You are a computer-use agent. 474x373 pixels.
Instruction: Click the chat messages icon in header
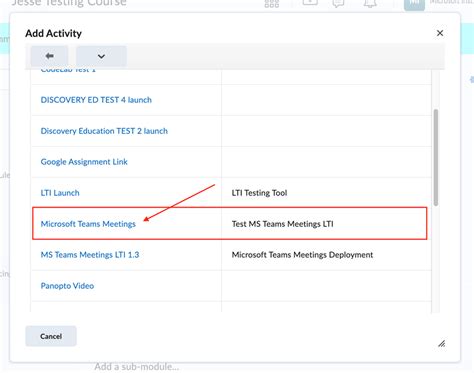click(338, 3)
